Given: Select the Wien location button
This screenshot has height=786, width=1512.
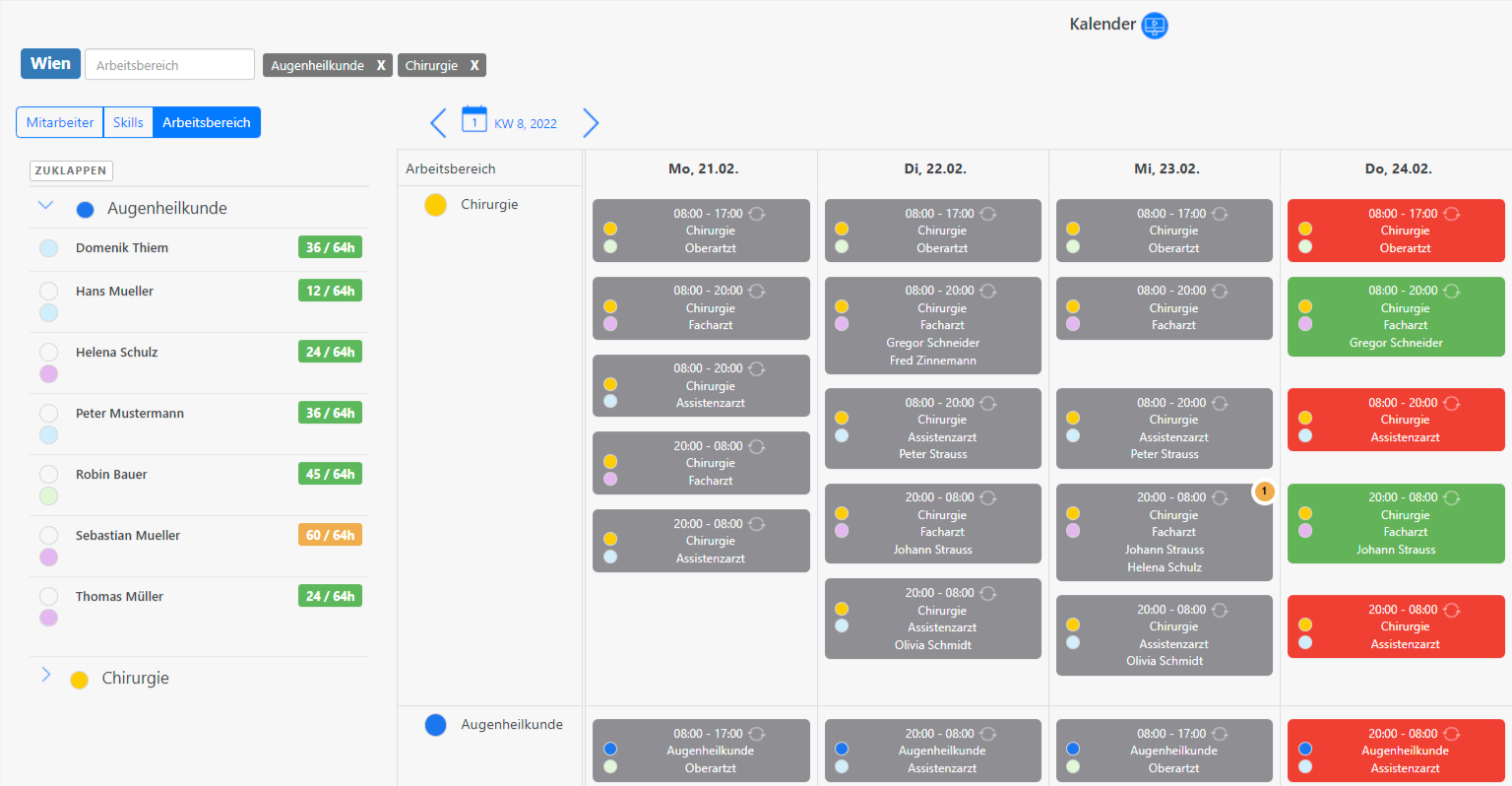Looking at the screenshot, I should [50, 64].
